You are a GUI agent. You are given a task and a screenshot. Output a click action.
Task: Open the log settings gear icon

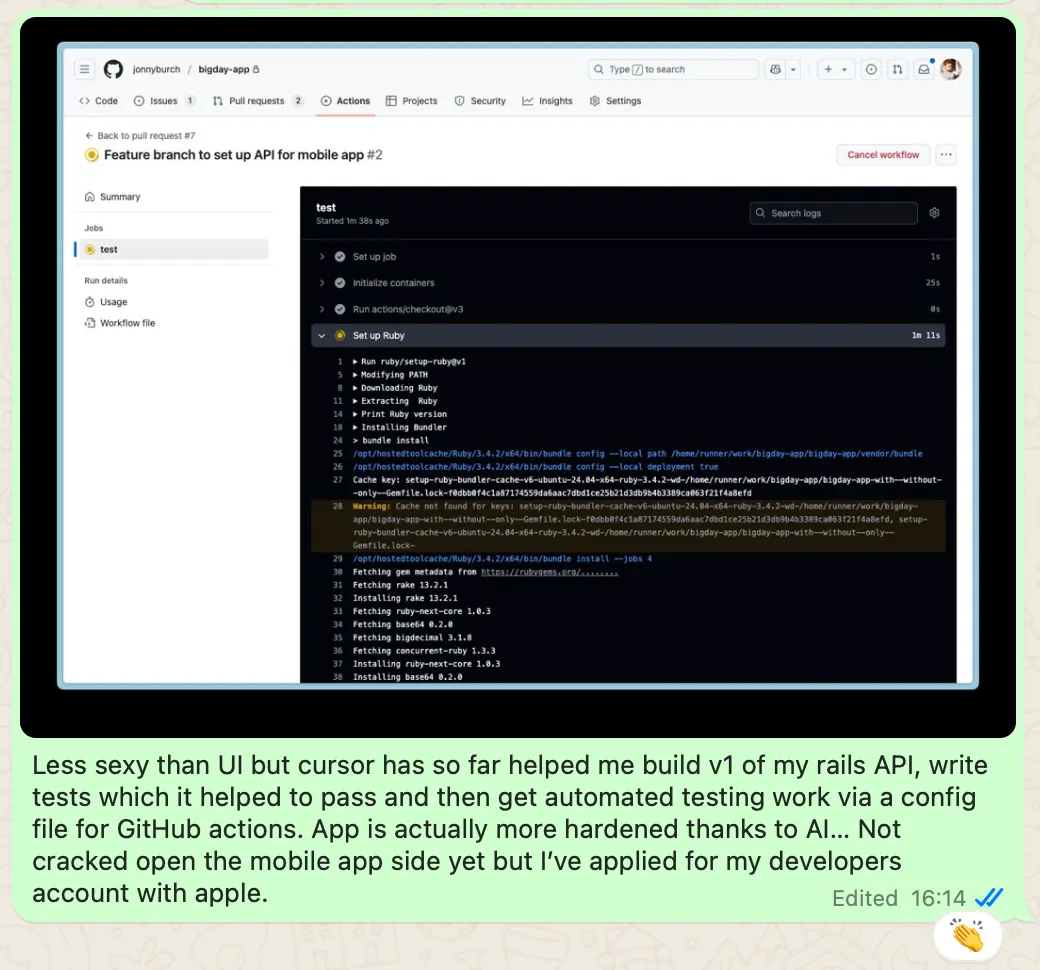934,213
